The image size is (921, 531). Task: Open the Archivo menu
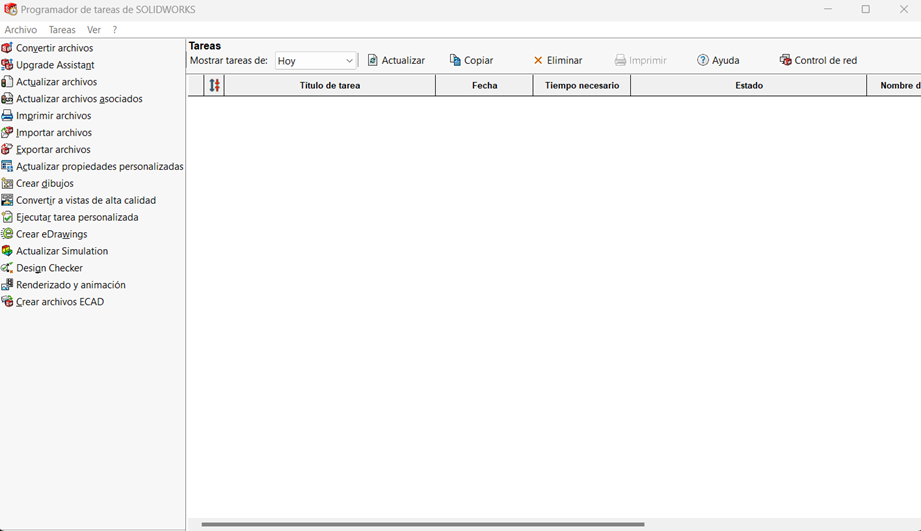click(x=21, y=29)
